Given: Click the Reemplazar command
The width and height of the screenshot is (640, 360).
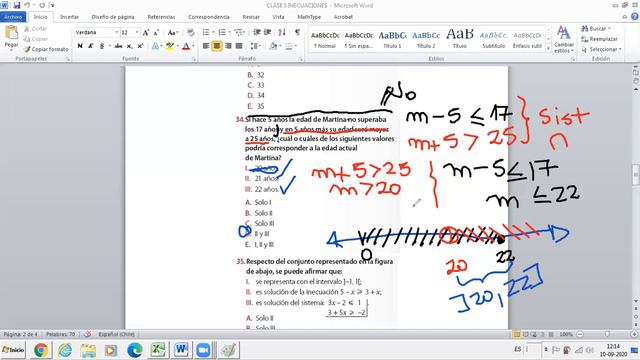Looking at the screenshot, I should 599,39.
